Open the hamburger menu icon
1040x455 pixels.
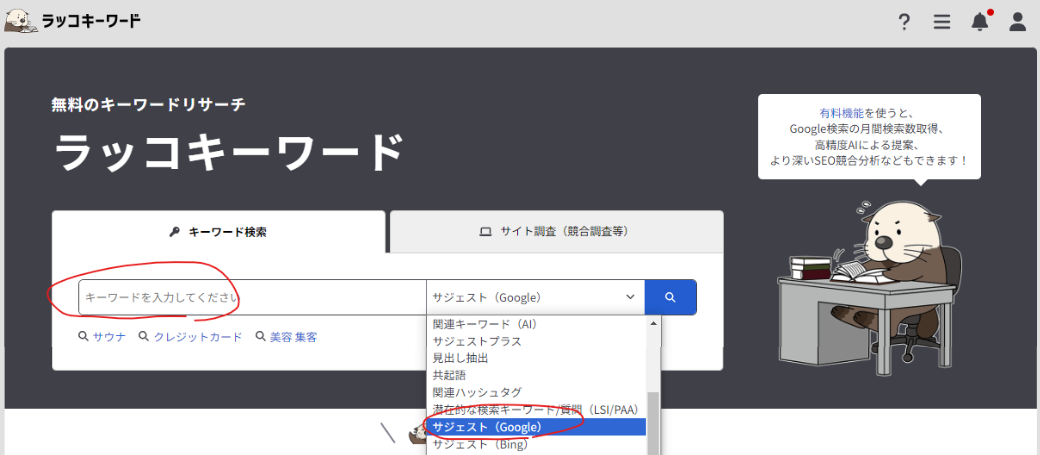(942, 22)
